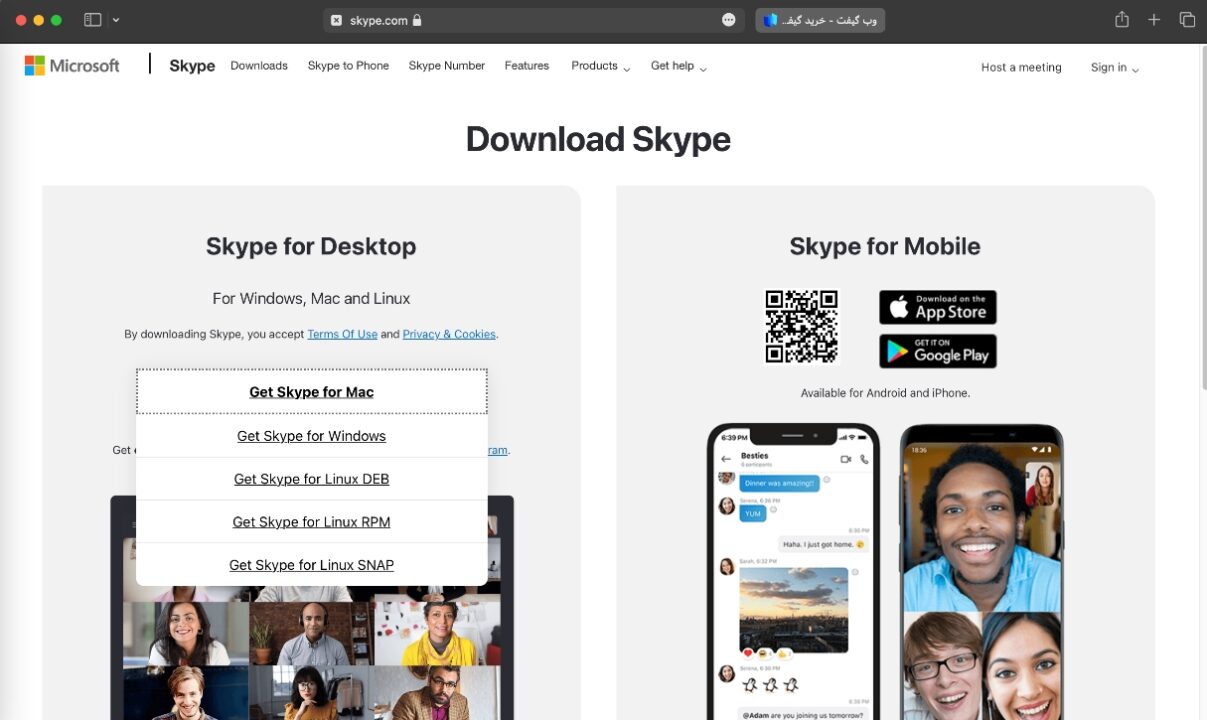The height and width of the screenshot is (720, 1207).
Task: Click the Available for Android and iPhone text
Action: point(885,393)
